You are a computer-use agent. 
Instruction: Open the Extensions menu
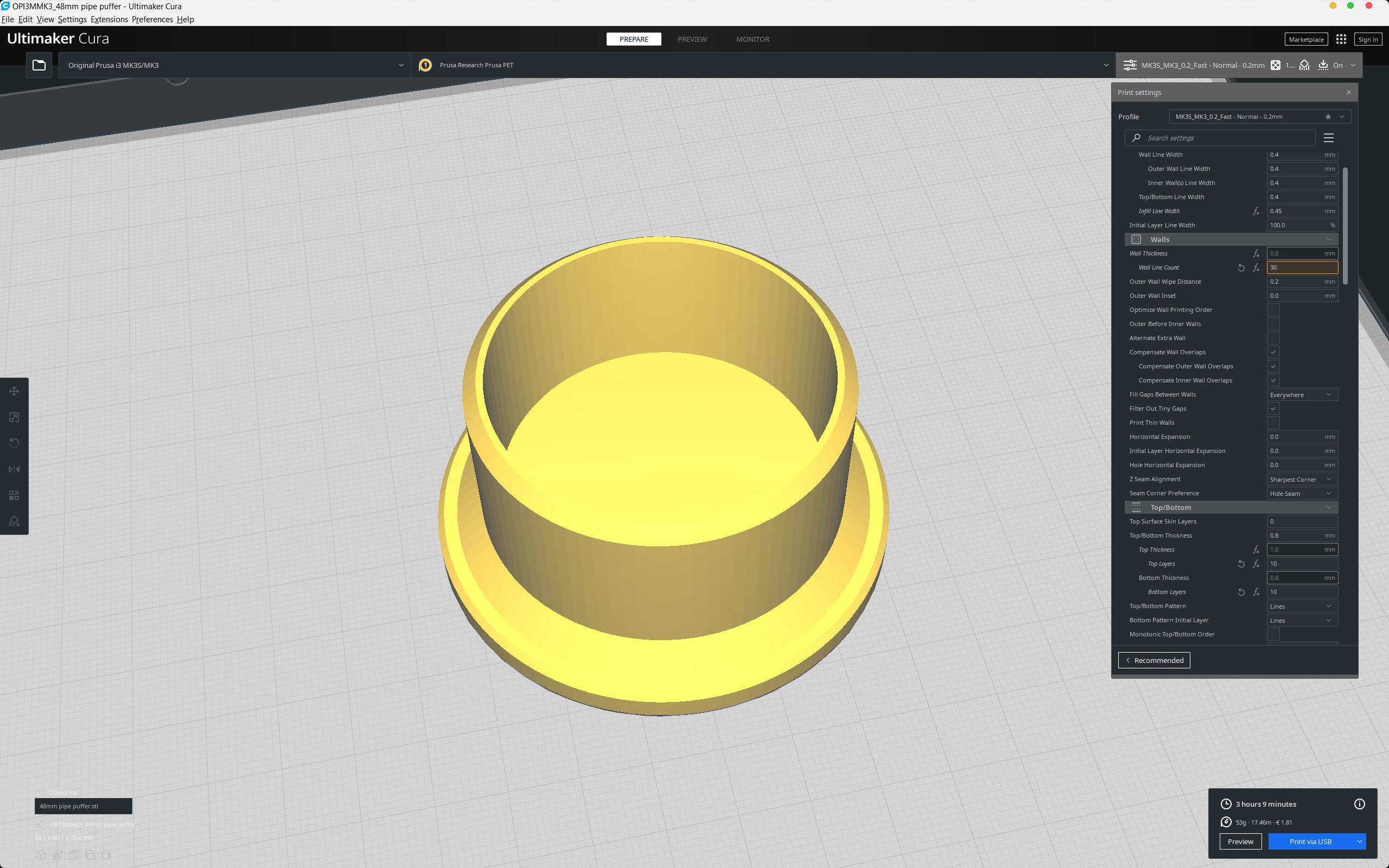click(x=109, y=19)
